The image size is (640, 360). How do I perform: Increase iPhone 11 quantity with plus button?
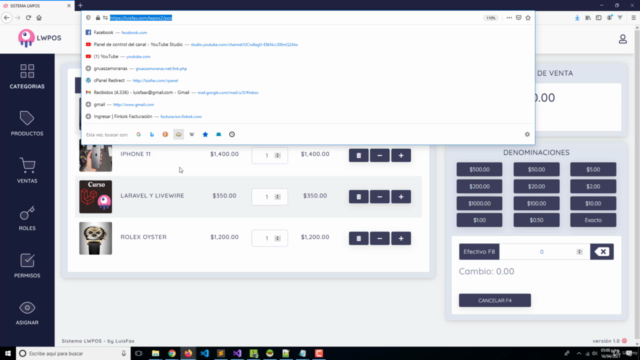[401, 156]
